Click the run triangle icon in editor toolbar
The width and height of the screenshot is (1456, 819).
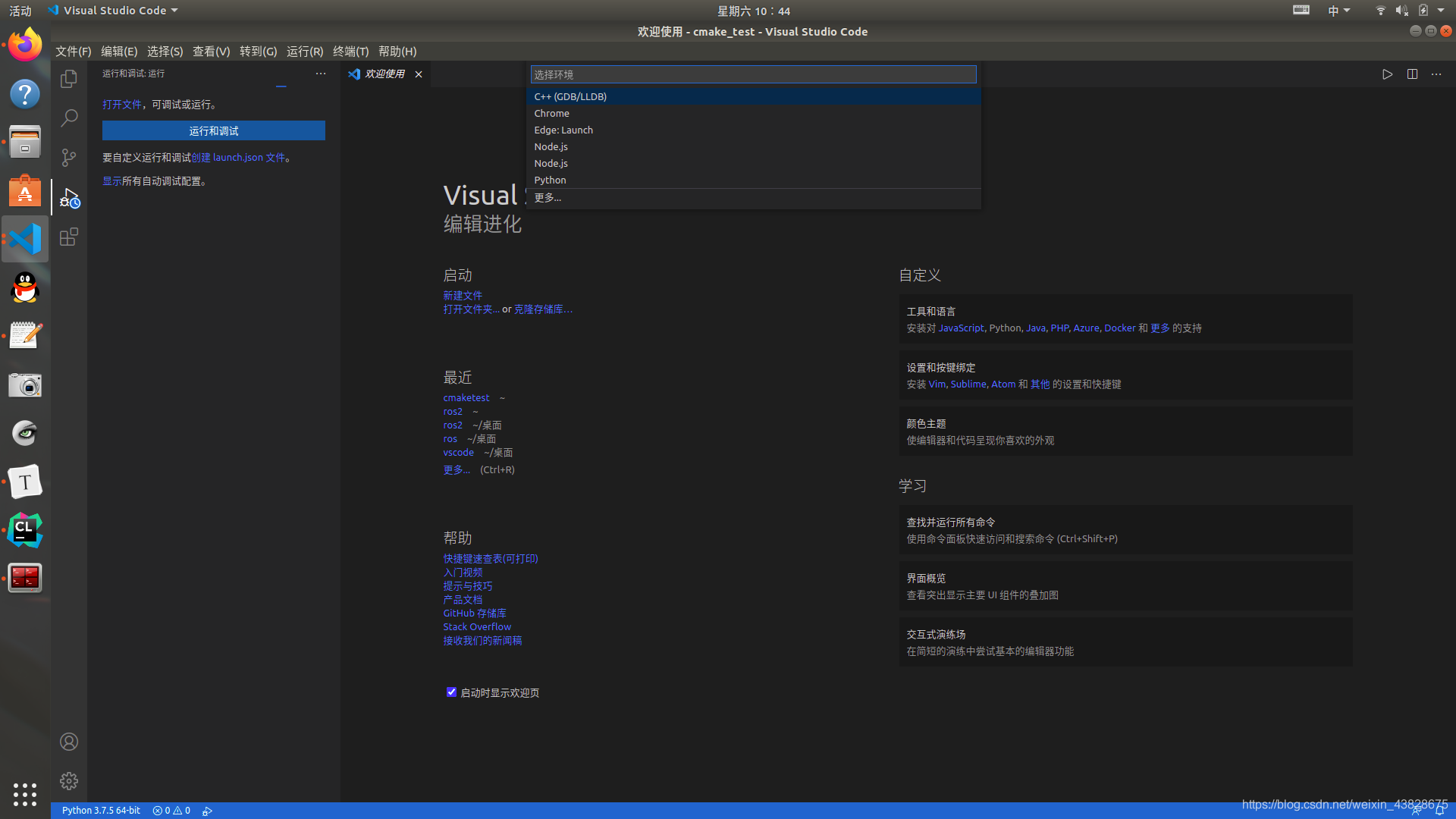click(x=1387, y=74)
